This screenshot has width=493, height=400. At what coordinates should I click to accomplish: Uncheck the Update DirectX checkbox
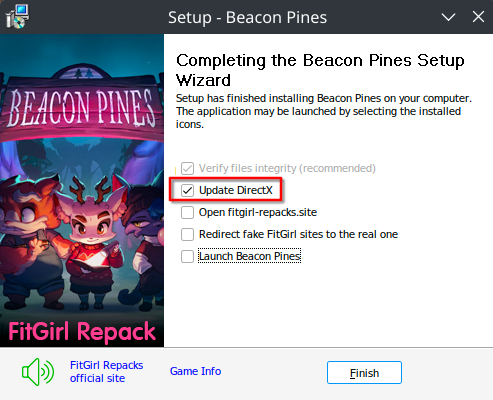point(187,190)
